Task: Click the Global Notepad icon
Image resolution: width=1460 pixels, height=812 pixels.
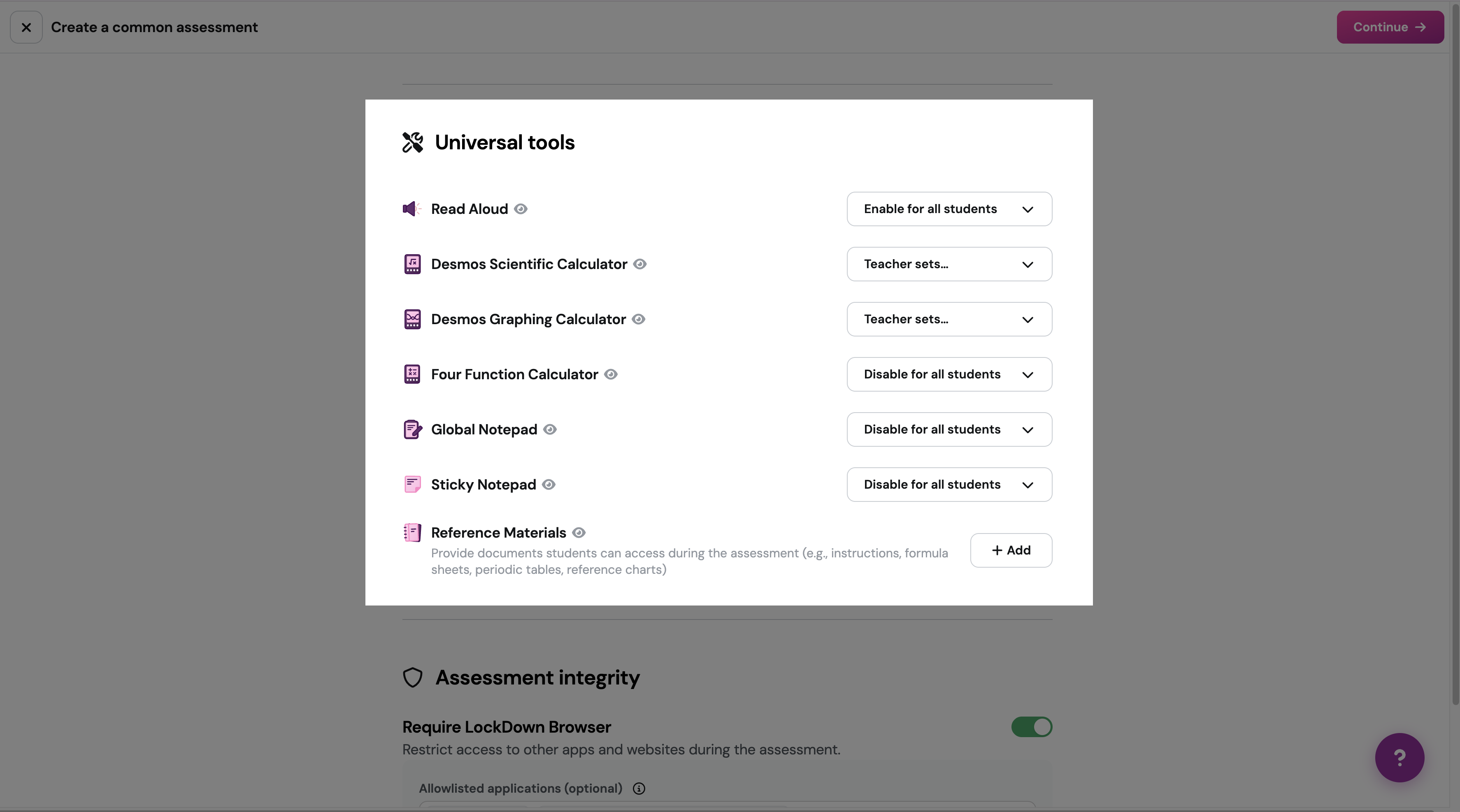Action: click(413, 429)
